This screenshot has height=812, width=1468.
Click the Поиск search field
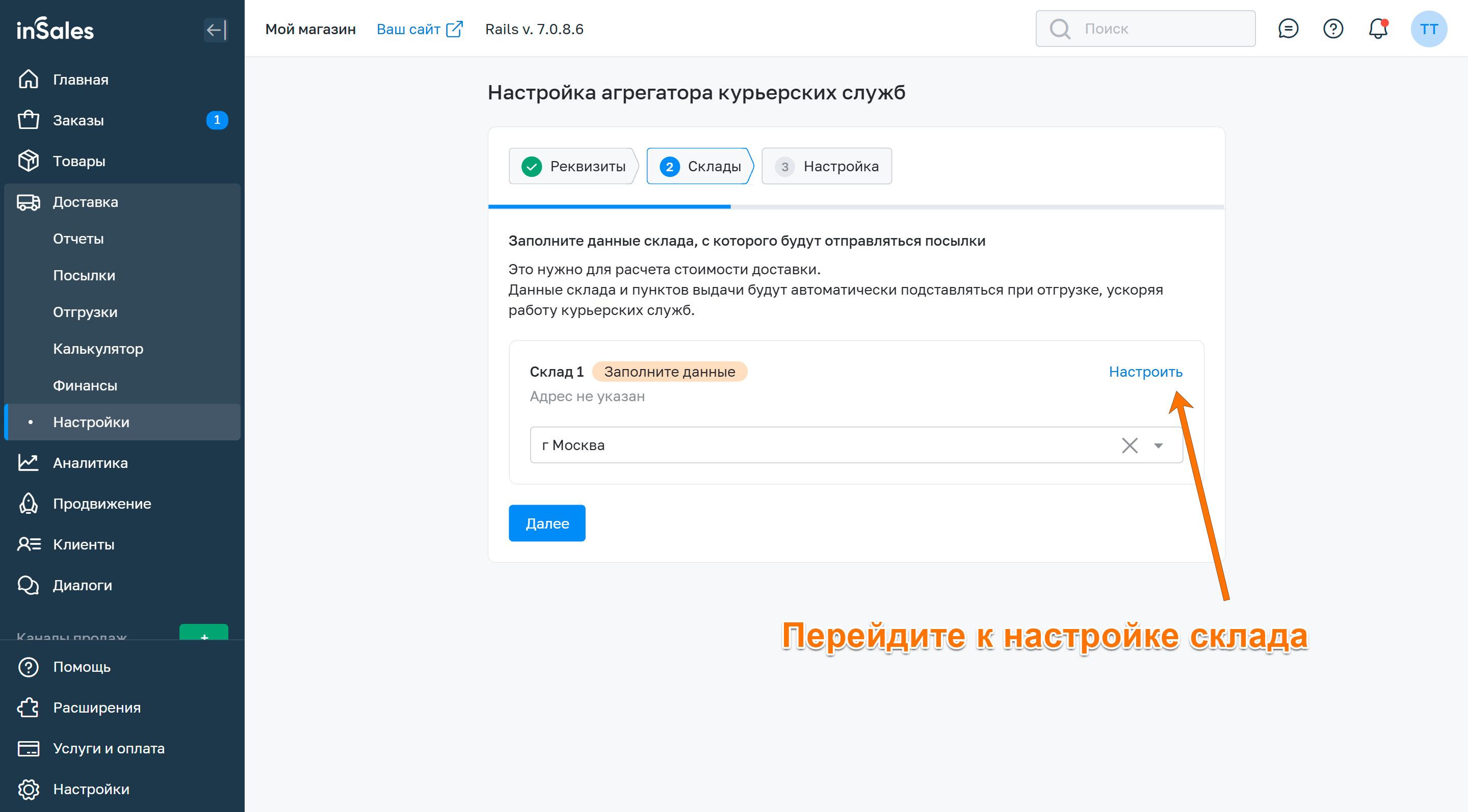1145,29
